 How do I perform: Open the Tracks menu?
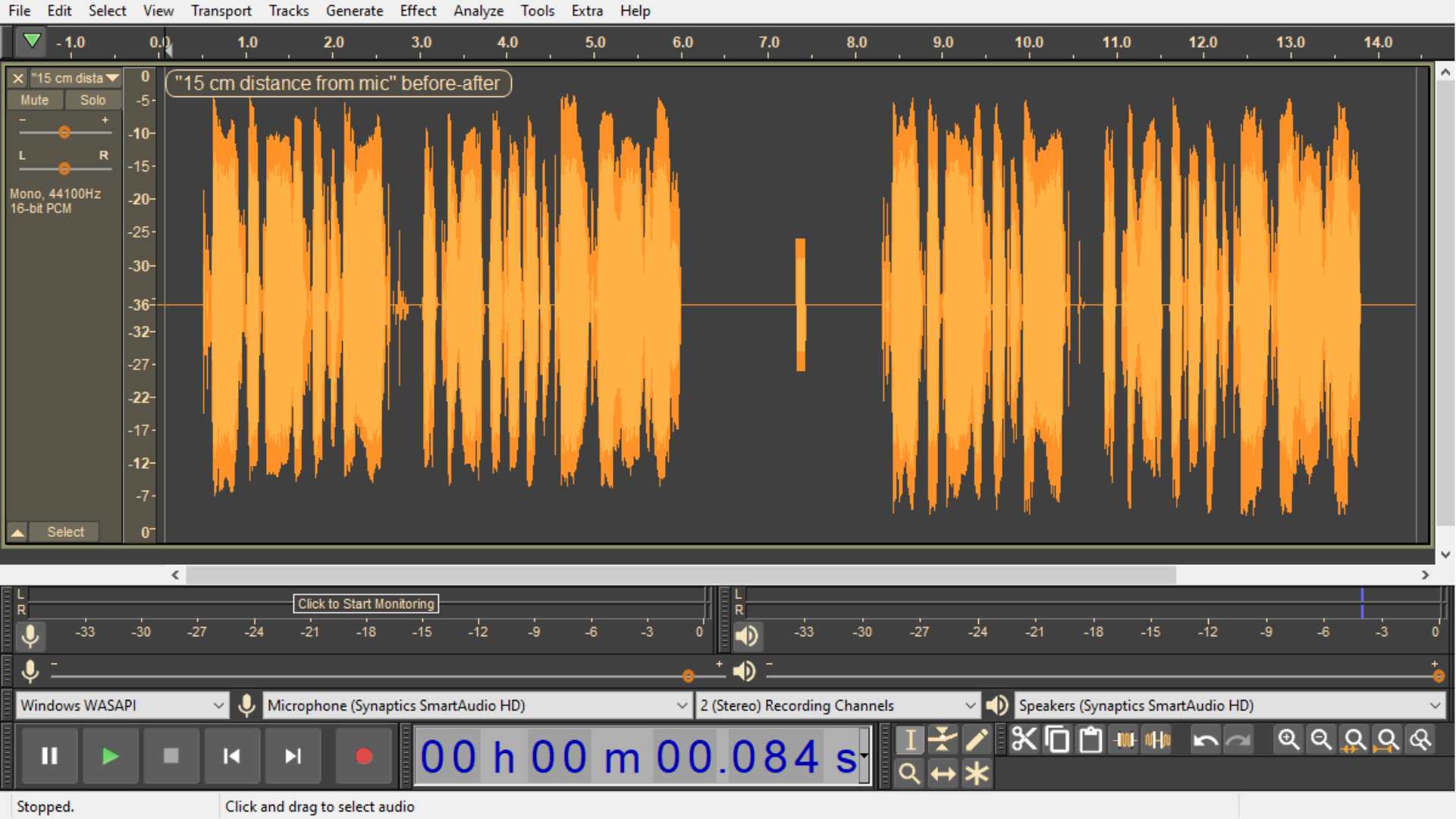click(289, 11)
